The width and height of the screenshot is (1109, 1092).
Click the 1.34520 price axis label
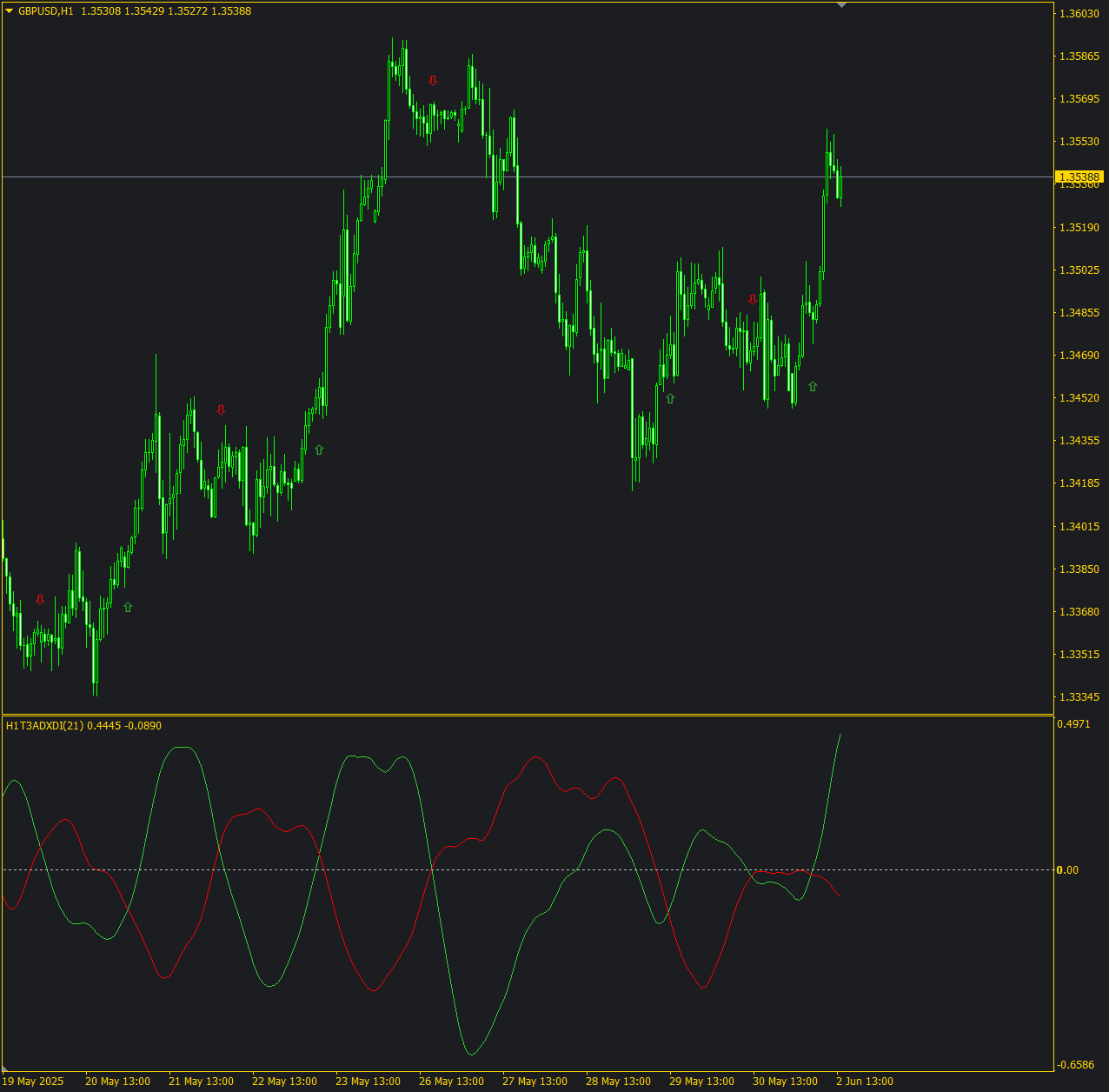point(1079,397)
